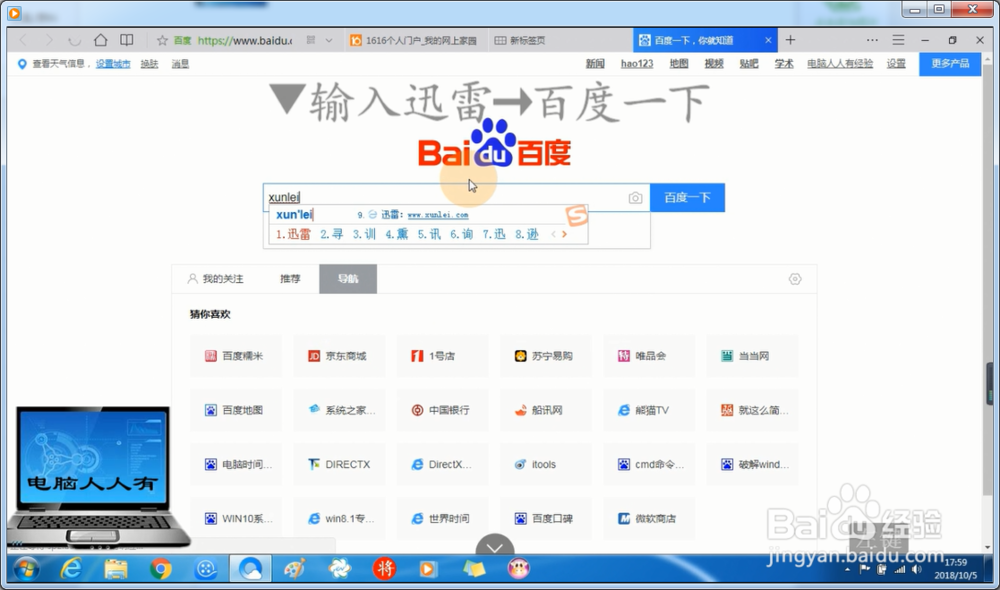Bookmark page with the star icon
The width and height of the screenshot is (1000, 590).
click(x=162, y=40)
